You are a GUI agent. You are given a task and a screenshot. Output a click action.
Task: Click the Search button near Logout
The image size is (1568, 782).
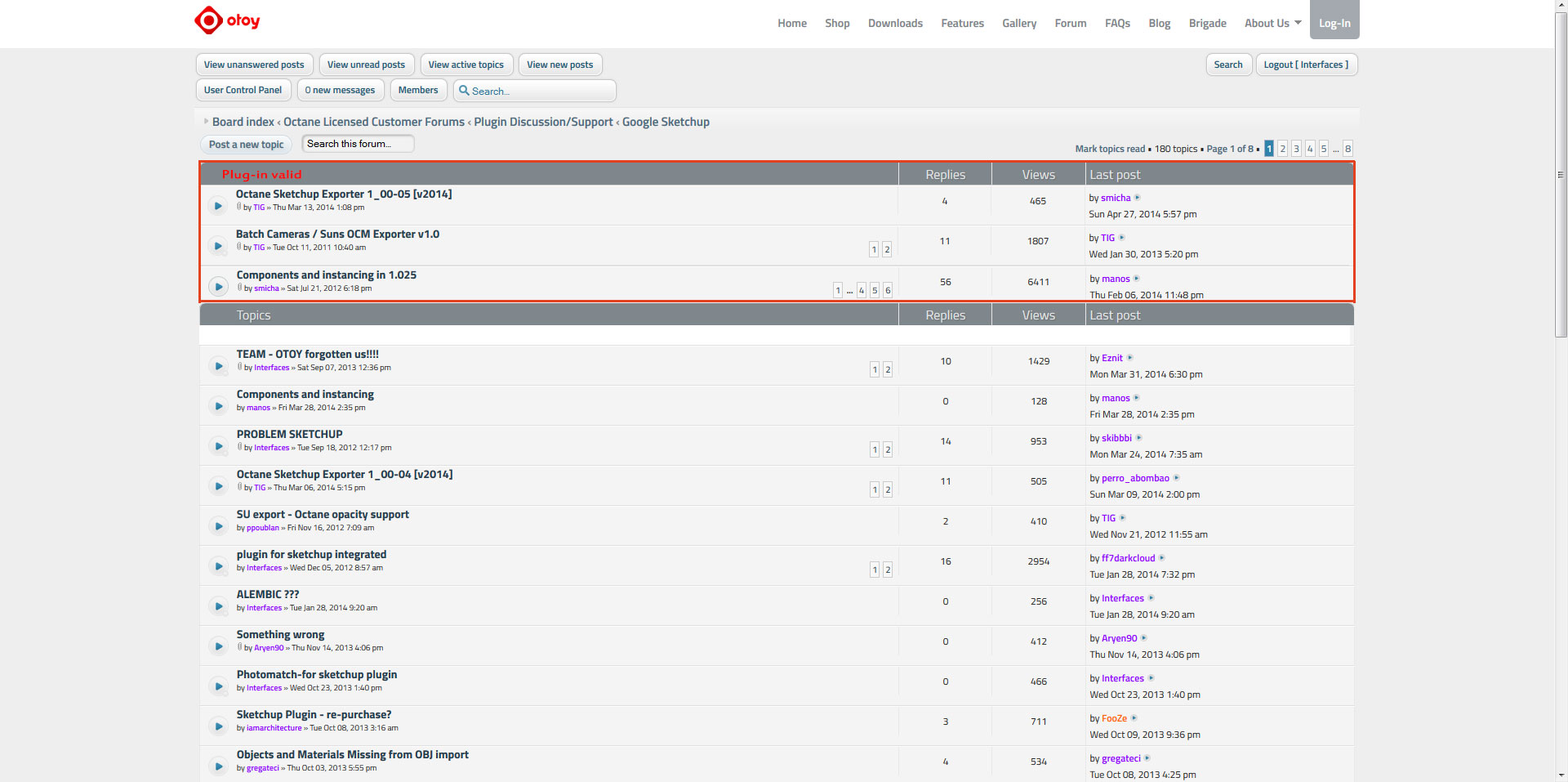pos(1228,65)
